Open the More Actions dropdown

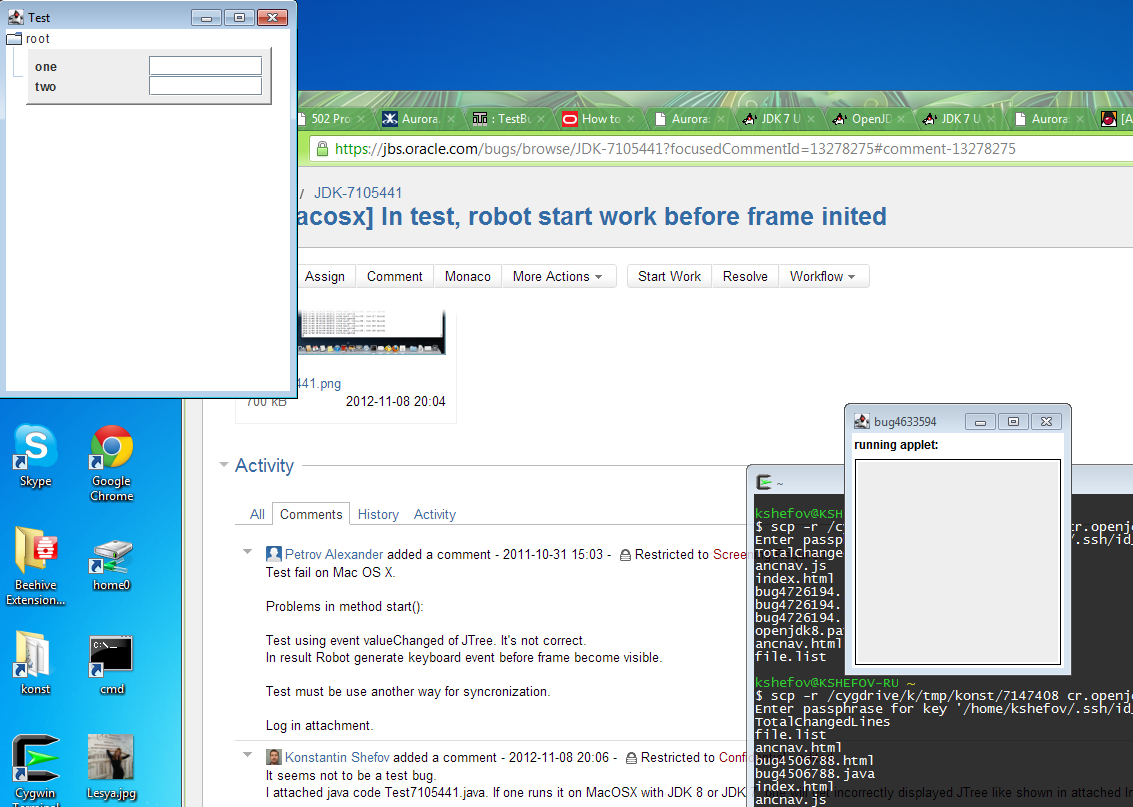click(x=557, y=276)
